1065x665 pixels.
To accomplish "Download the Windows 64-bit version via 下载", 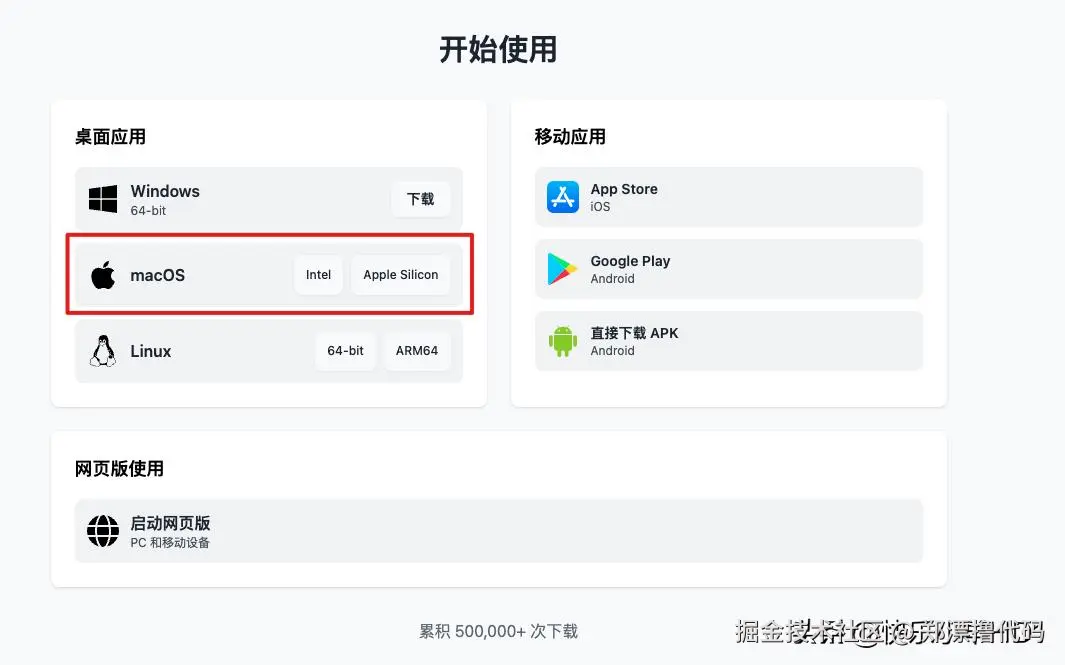I will [420, 199].
